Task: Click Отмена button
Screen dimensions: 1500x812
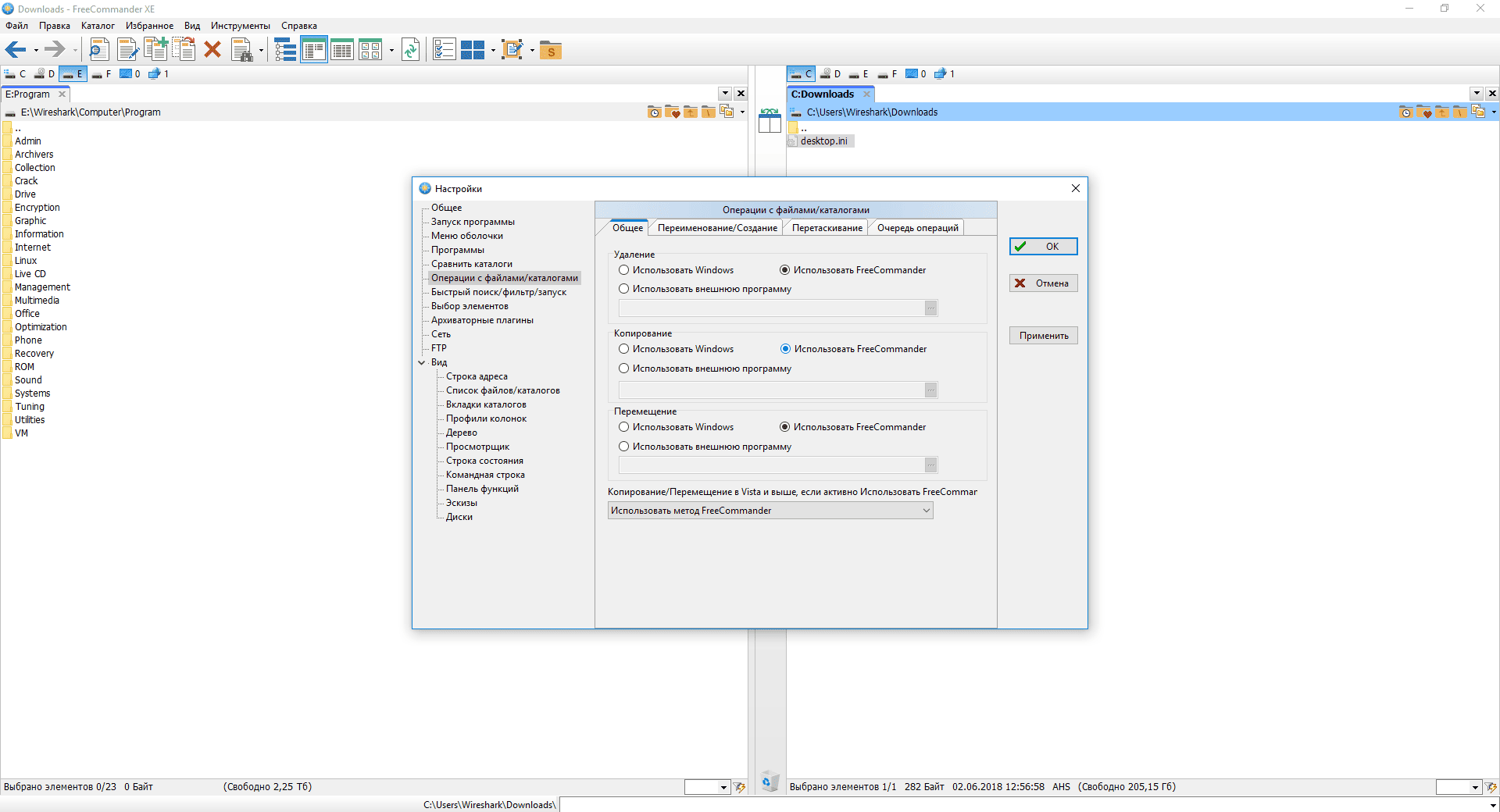Action: click(x=1044, y=283)
